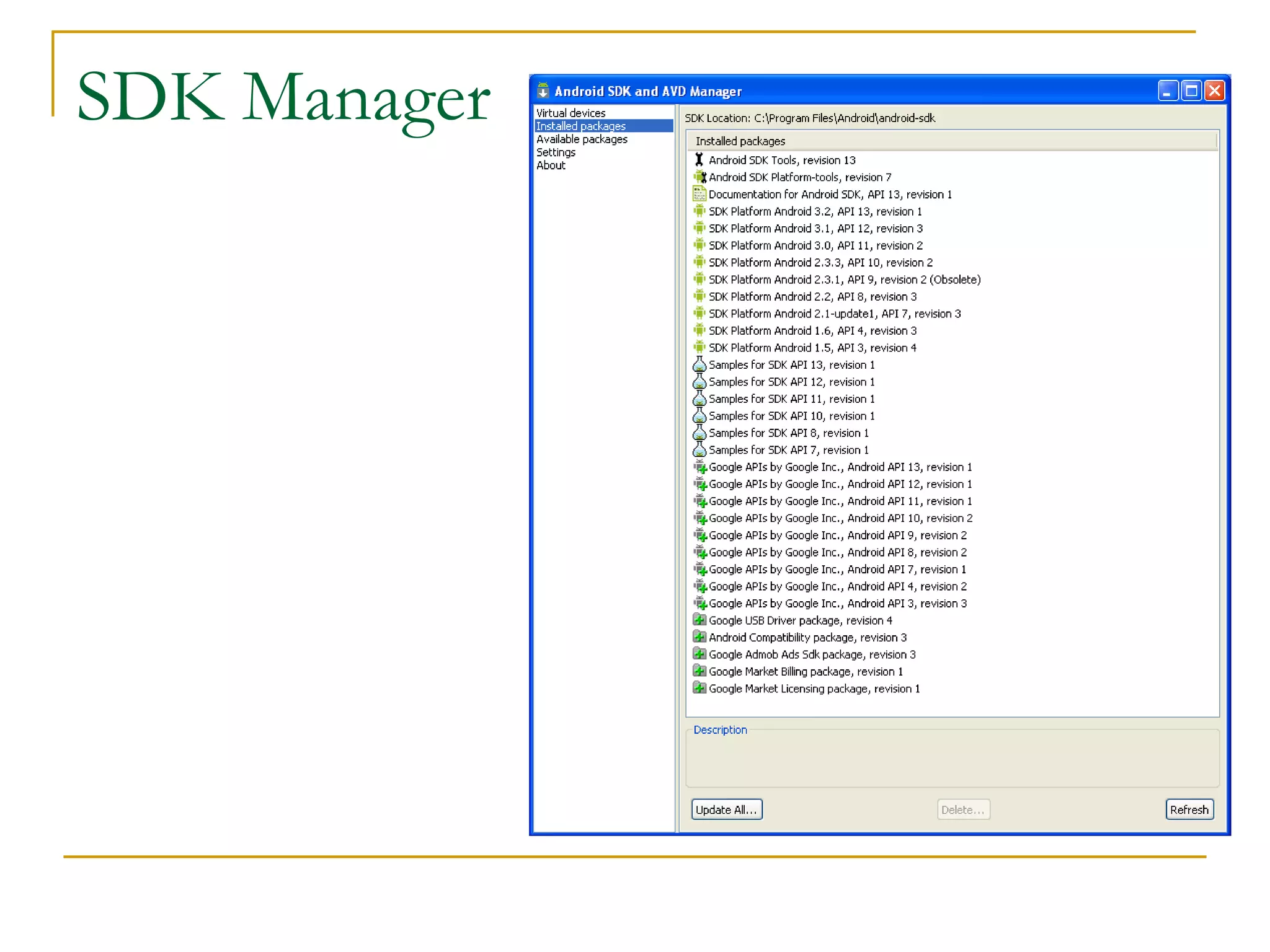Click the Google APIs Android API 11 add-on icon
The image size is (1270, 952).
point(700,501)
